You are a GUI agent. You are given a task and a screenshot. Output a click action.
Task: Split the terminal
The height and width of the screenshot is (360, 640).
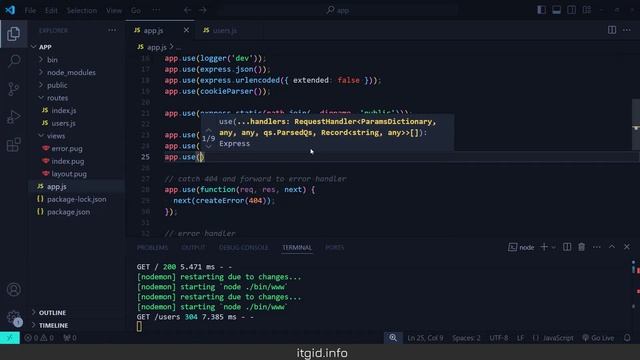pos(567,247)
